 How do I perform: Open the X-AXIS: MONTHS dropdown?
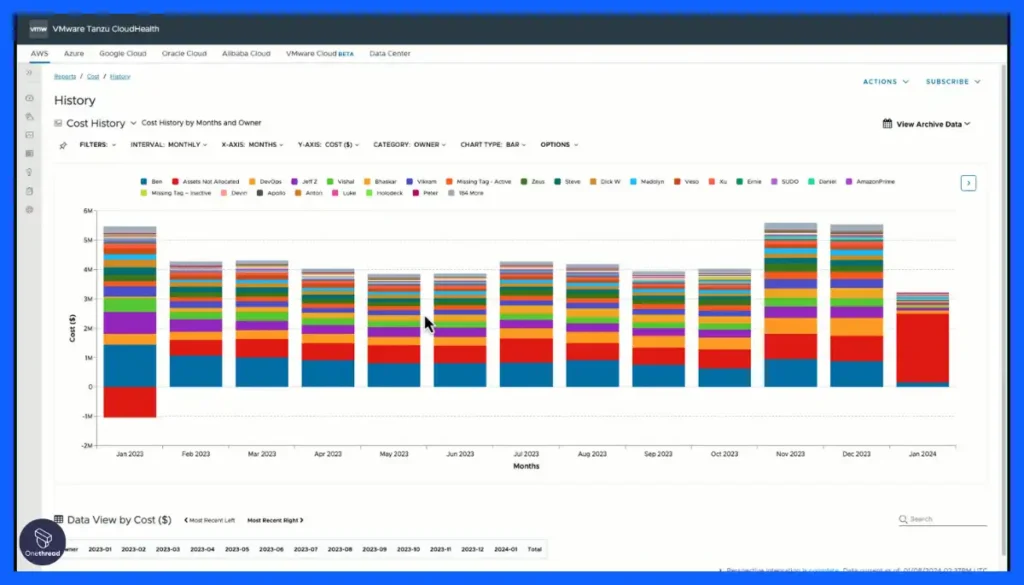(x=252, y=145)
